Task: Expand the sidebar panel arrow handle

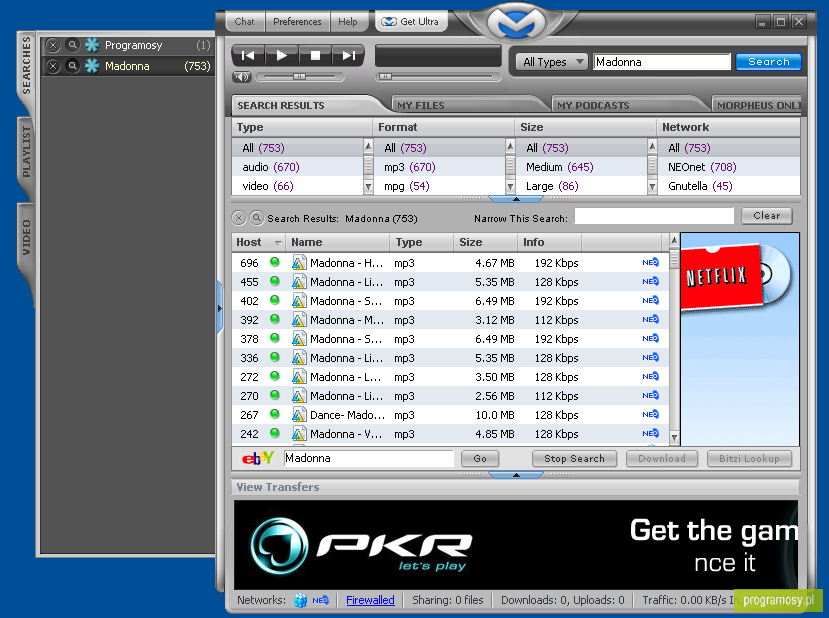Action: 219,308
